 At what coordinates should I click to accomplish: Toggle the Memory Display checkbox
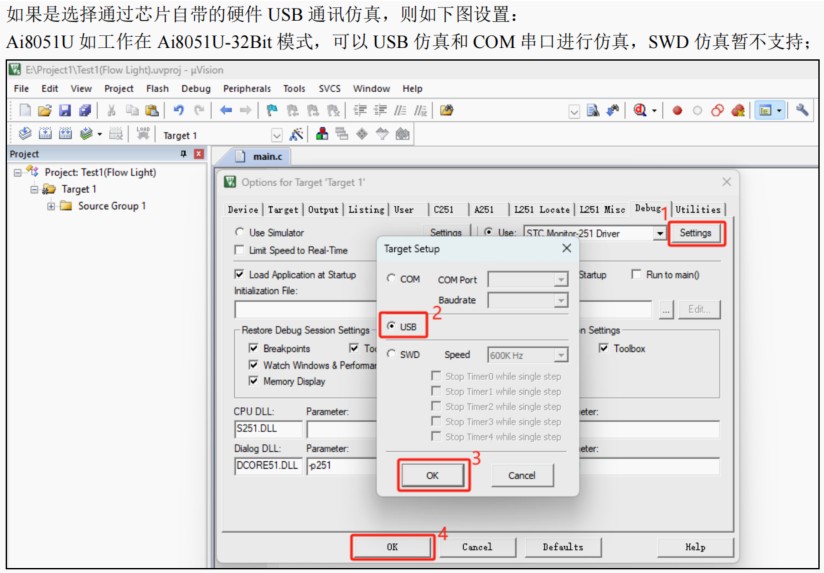tap(253, 381)
